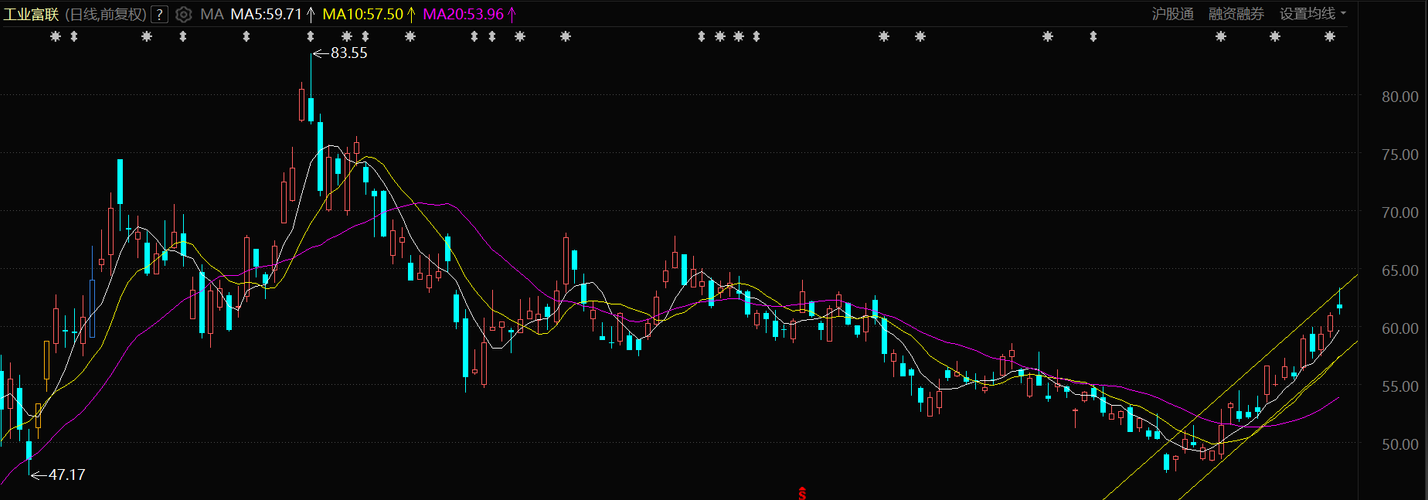The height and width of the screenshot is (500, 1428).
Task: Expand the 设置均线 dropdown arrow
Action: coord(1343,14)
